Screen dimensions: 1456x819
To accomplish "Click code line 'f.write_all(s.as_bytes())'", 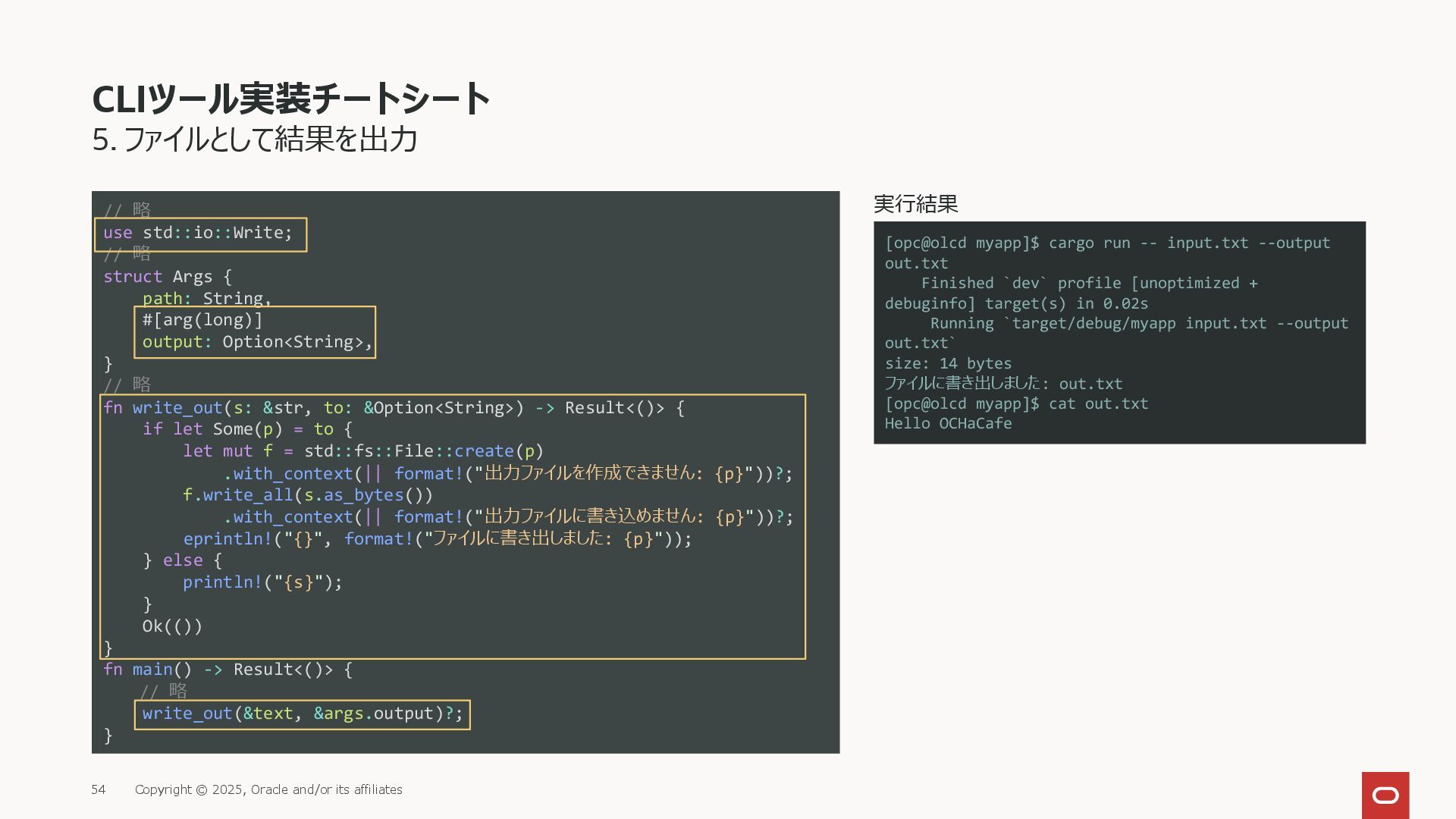I will tap(308, 495).
